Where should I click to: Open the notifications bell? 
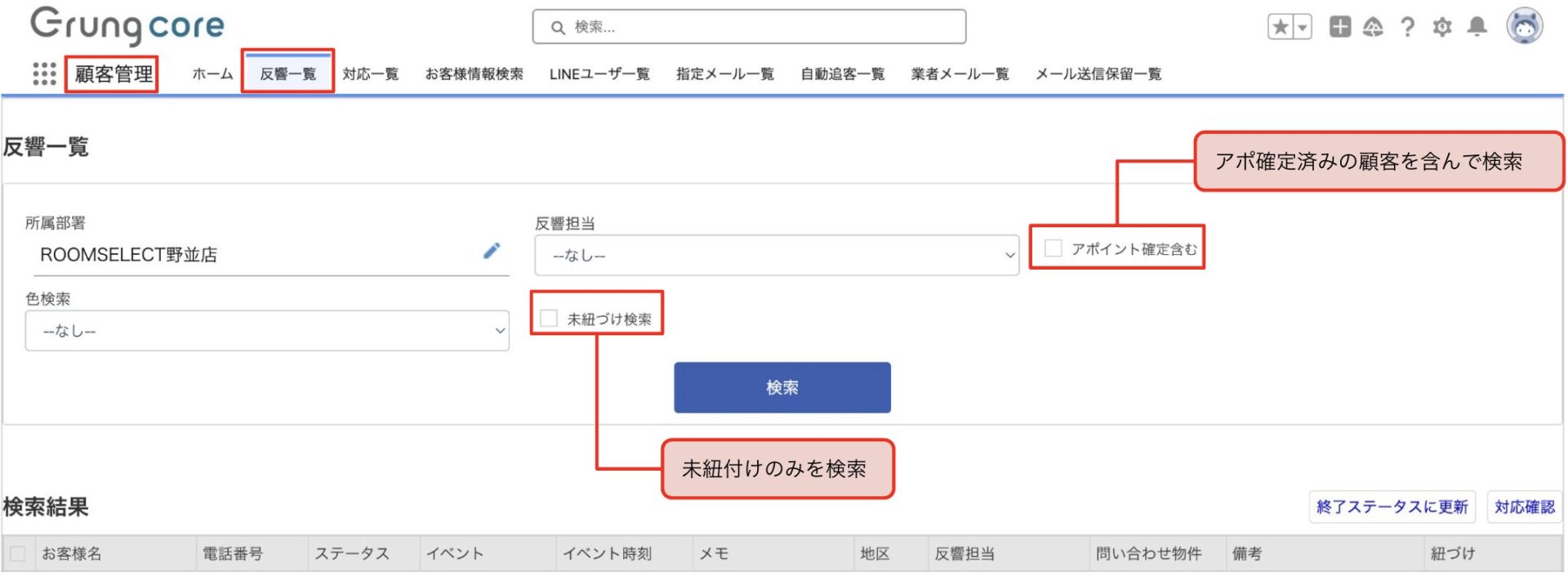1477,27
